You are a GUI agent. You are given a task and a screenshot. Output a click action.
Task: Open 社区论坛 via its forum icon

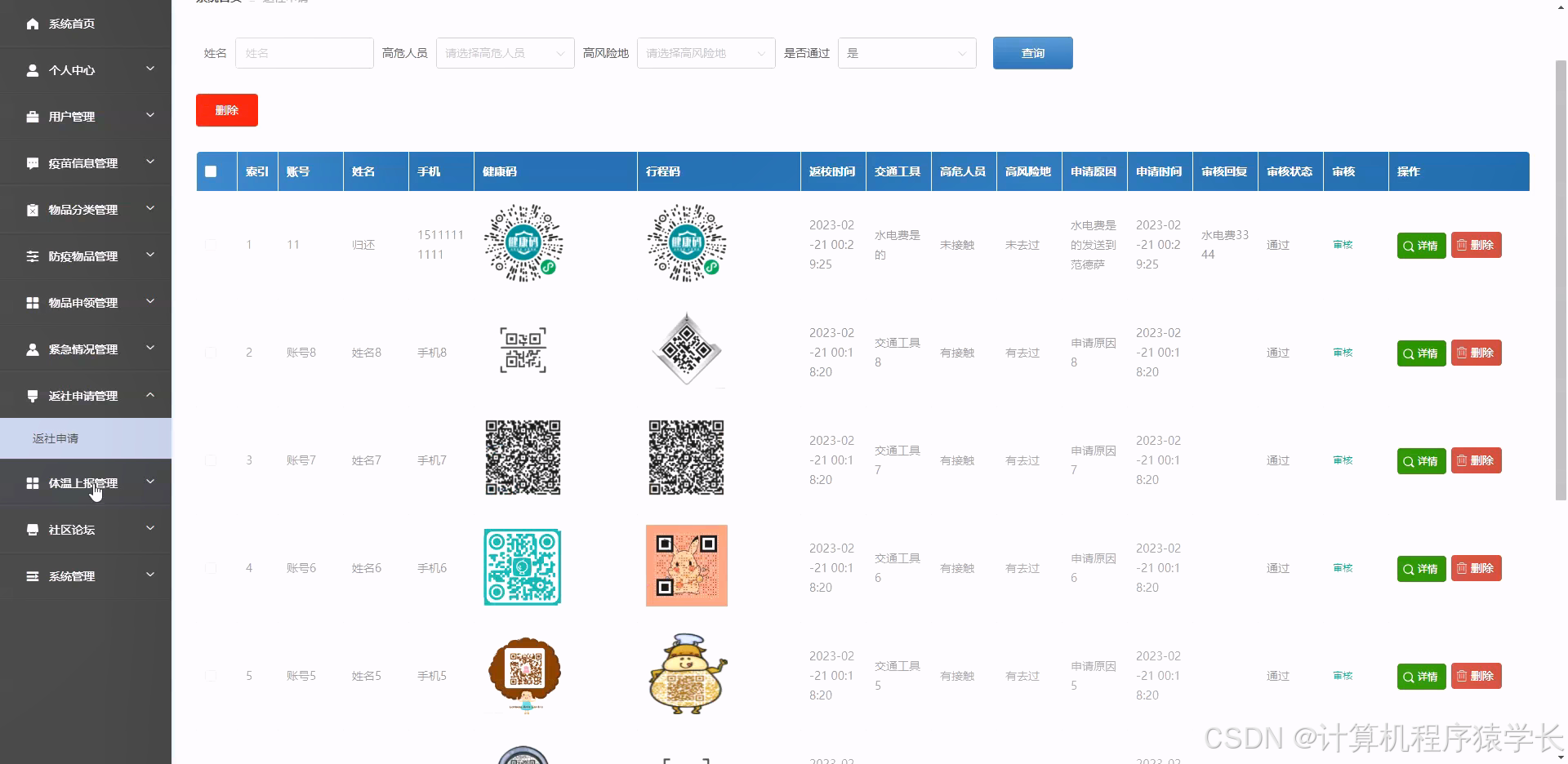pyautogui.click(x=32, y=529)
